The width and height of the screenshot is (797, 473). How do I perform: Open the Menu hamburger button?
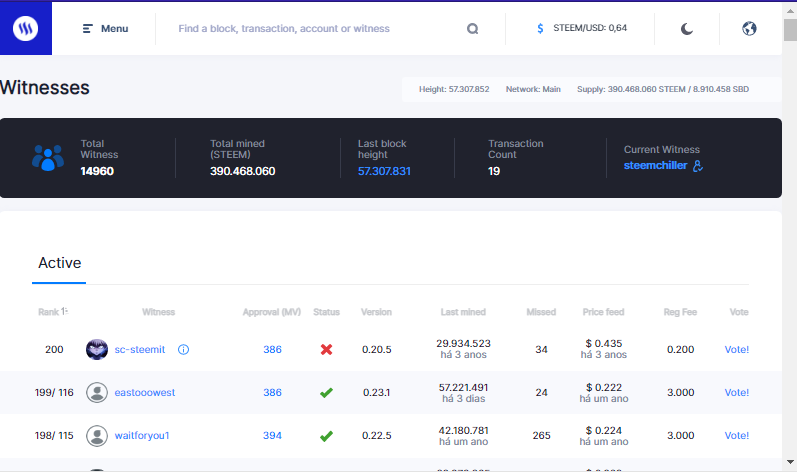105,28
